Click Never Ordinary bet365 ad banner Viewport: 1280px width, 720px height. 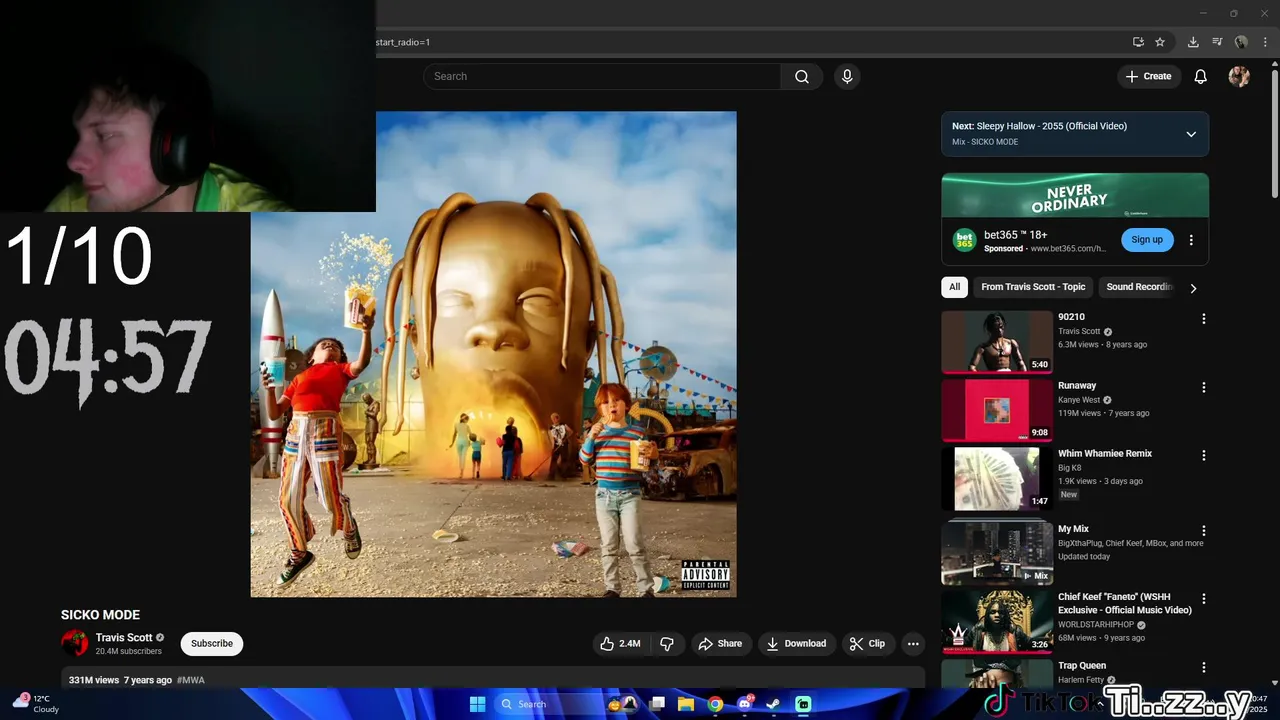[1075, 195]
